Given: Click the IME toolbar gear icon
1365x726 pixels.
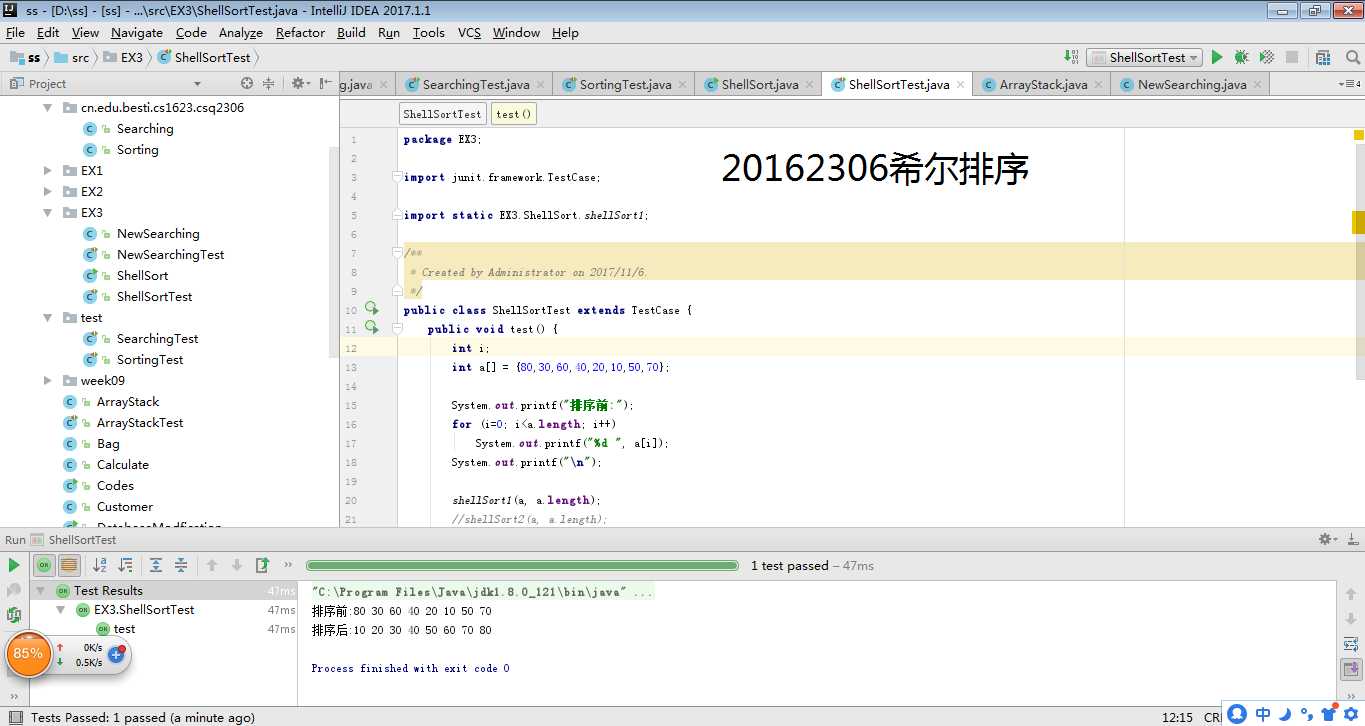Looking at the screenshot, I should (1349, 714).
